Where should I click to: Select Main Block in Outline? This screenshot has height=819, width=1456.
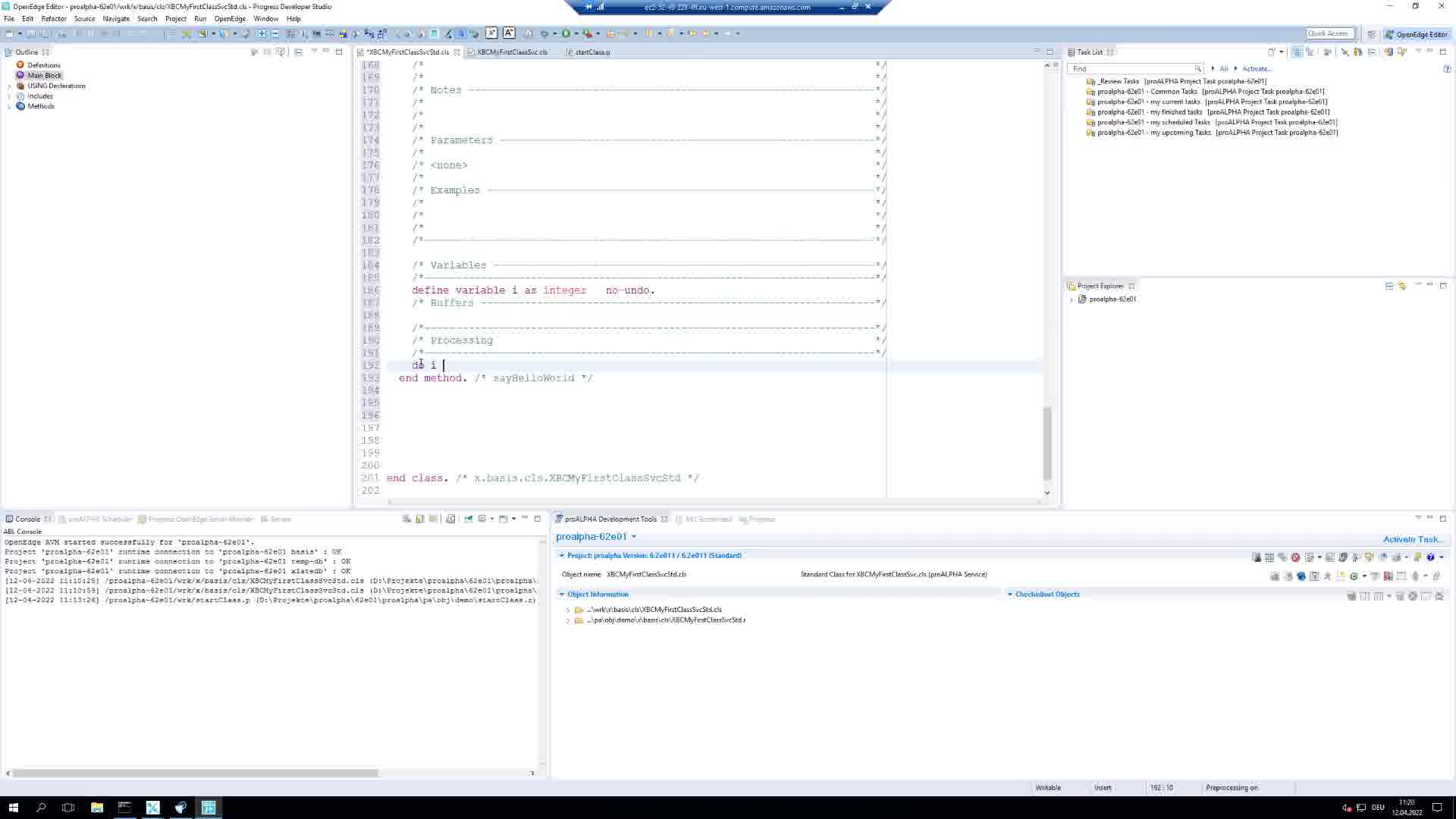click(x=45, y=76)
